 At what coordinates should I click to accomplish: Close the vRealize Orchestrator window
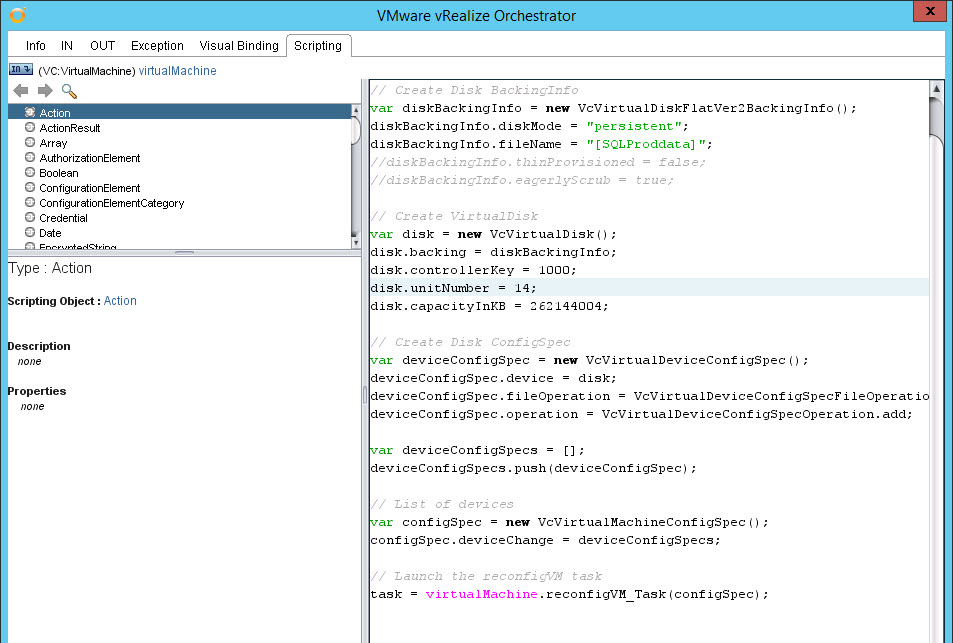930,11
